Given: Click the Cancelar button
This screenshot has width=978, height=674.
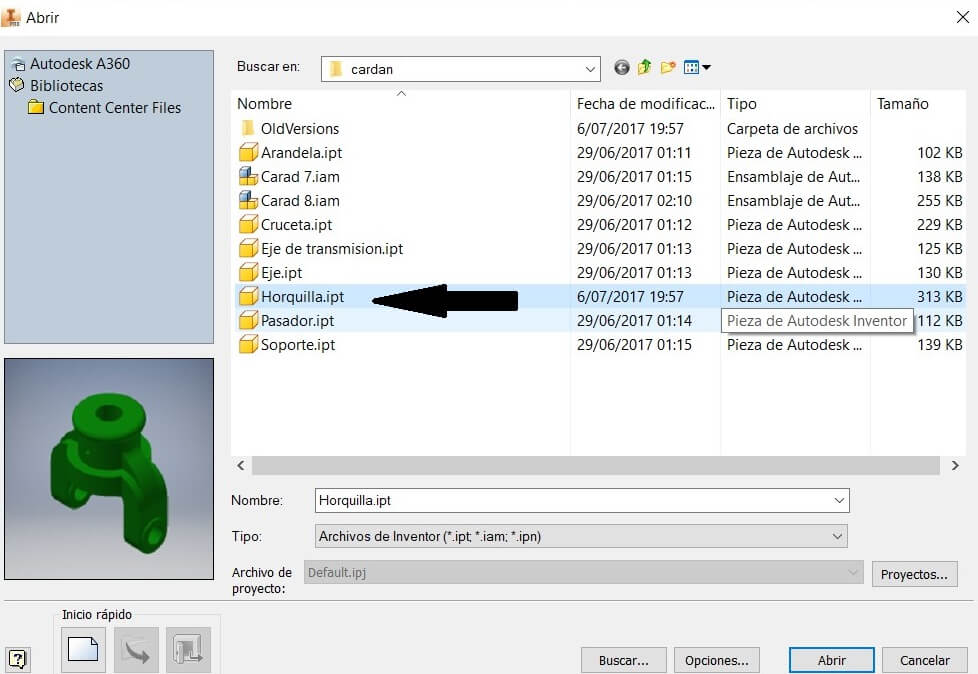Looking at the screenshot, I should pyautogui.click(x=925, y=660).
